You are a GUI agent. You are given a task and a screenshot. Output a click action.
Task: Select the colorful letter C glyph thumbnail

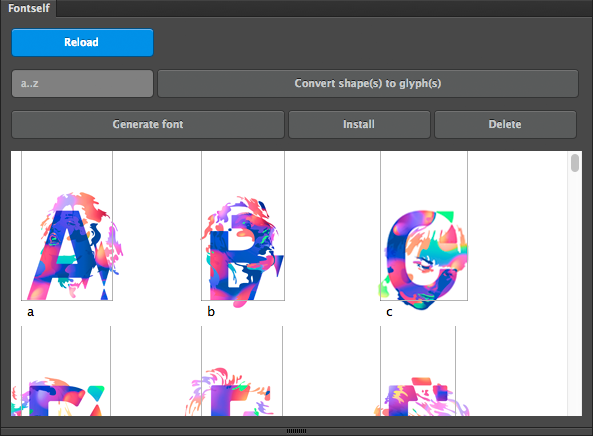click(424, 226)
